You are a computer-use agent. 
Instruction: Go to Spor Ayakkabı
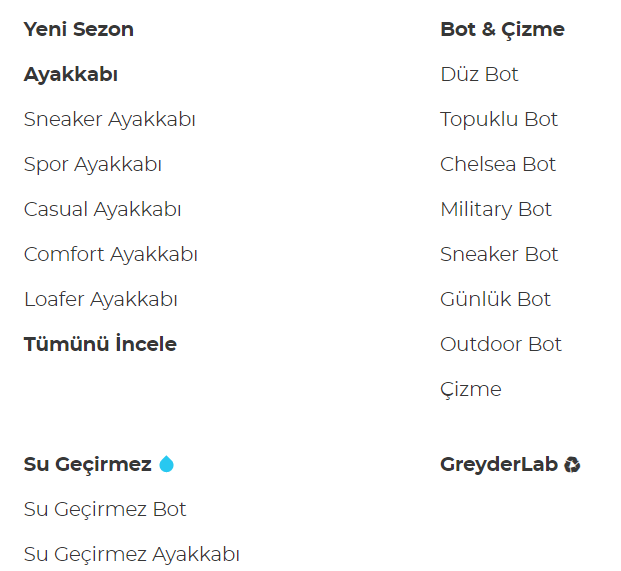click(92, 164)
